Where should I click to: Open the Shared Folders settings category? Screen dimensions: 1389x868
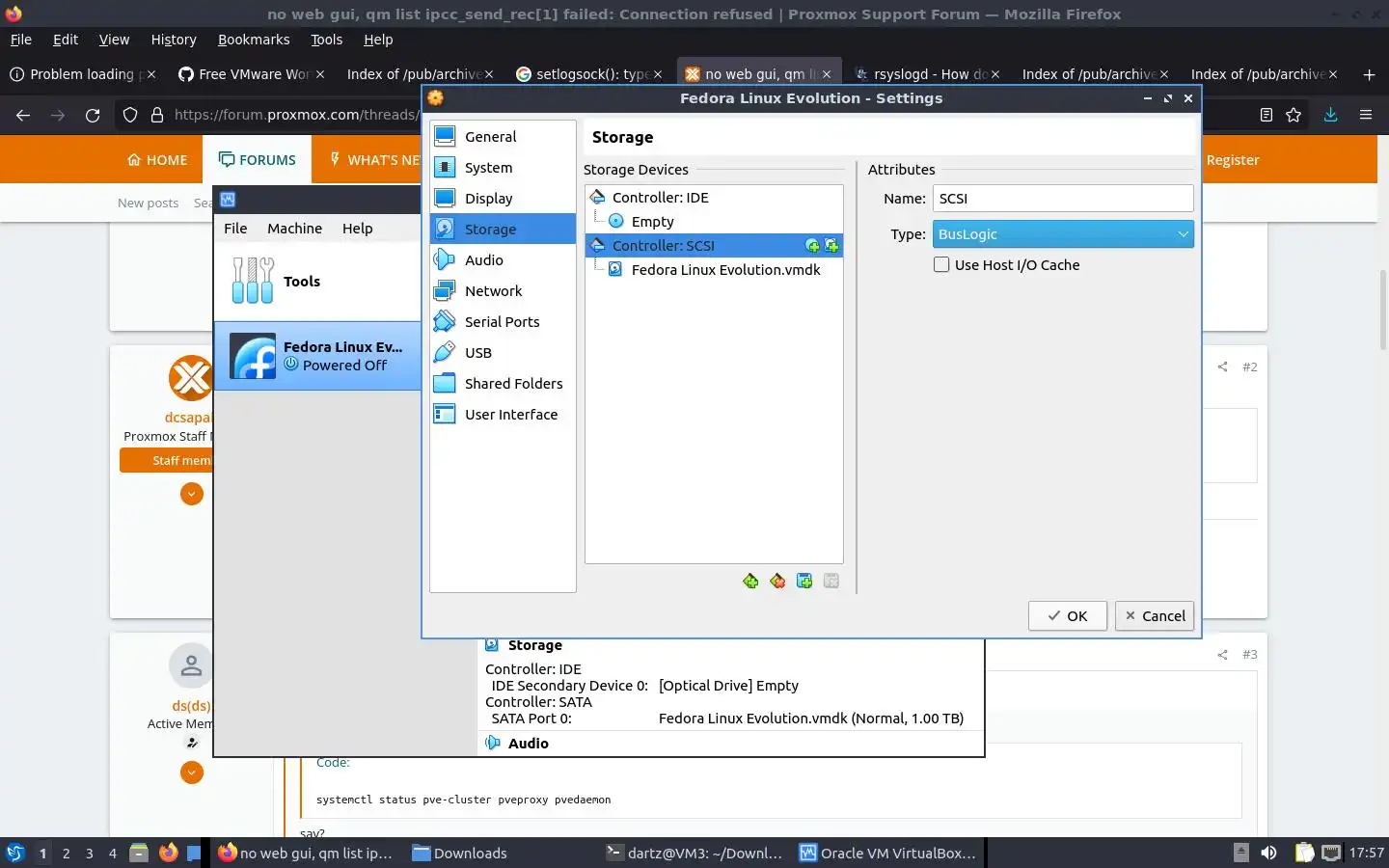[x=503, y=384]
